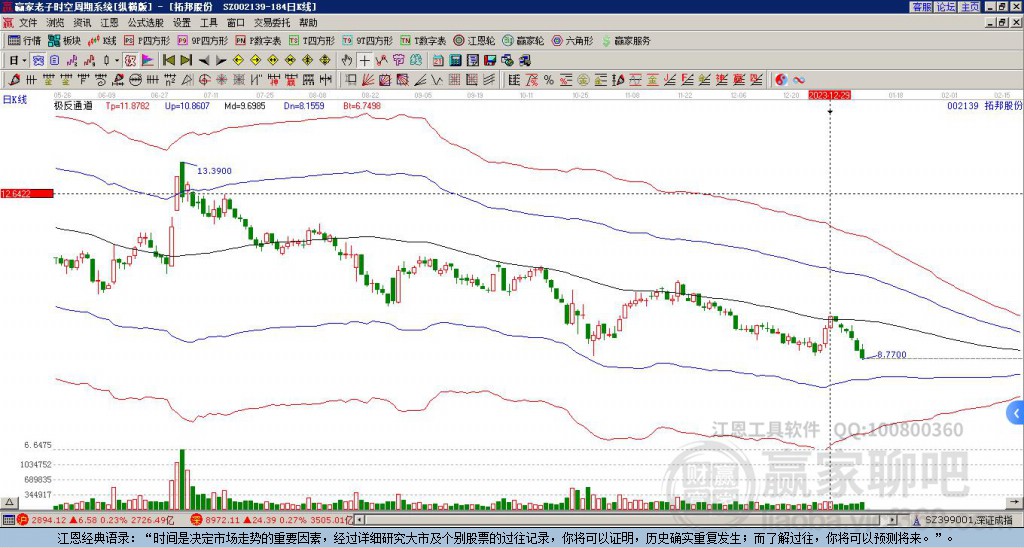The image size is (1024, 548).
Task: Click the 论坛 forum link
Action: 945,6
